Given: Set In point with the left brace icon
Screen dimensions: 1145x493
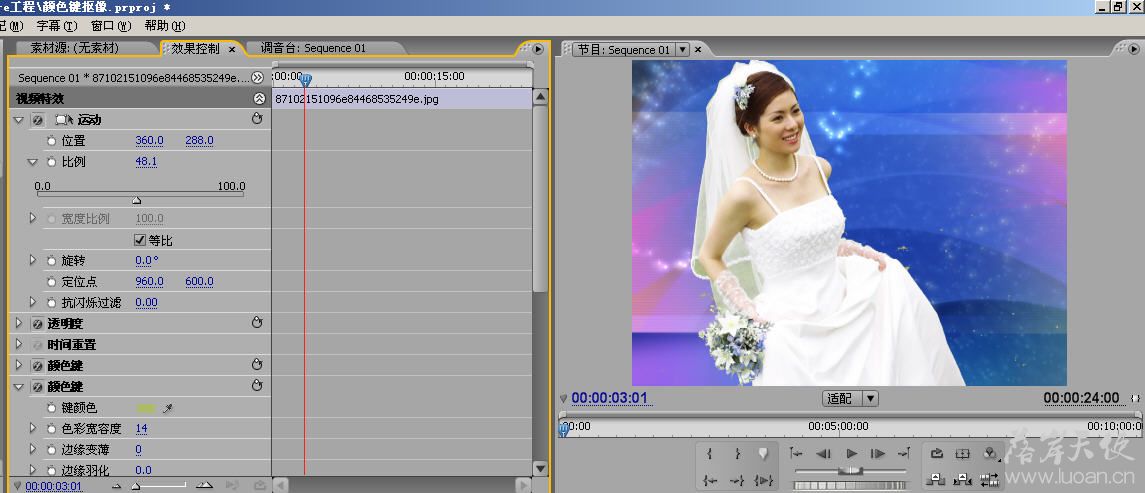Looking at the screenshot, I should 709,454.
